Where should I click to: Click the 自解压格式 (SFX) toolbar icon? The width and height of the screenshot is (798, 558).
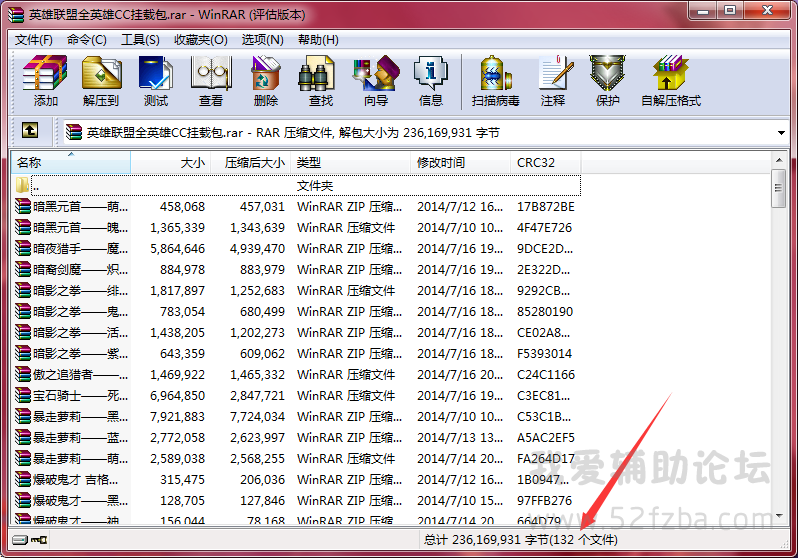[671, 74]
